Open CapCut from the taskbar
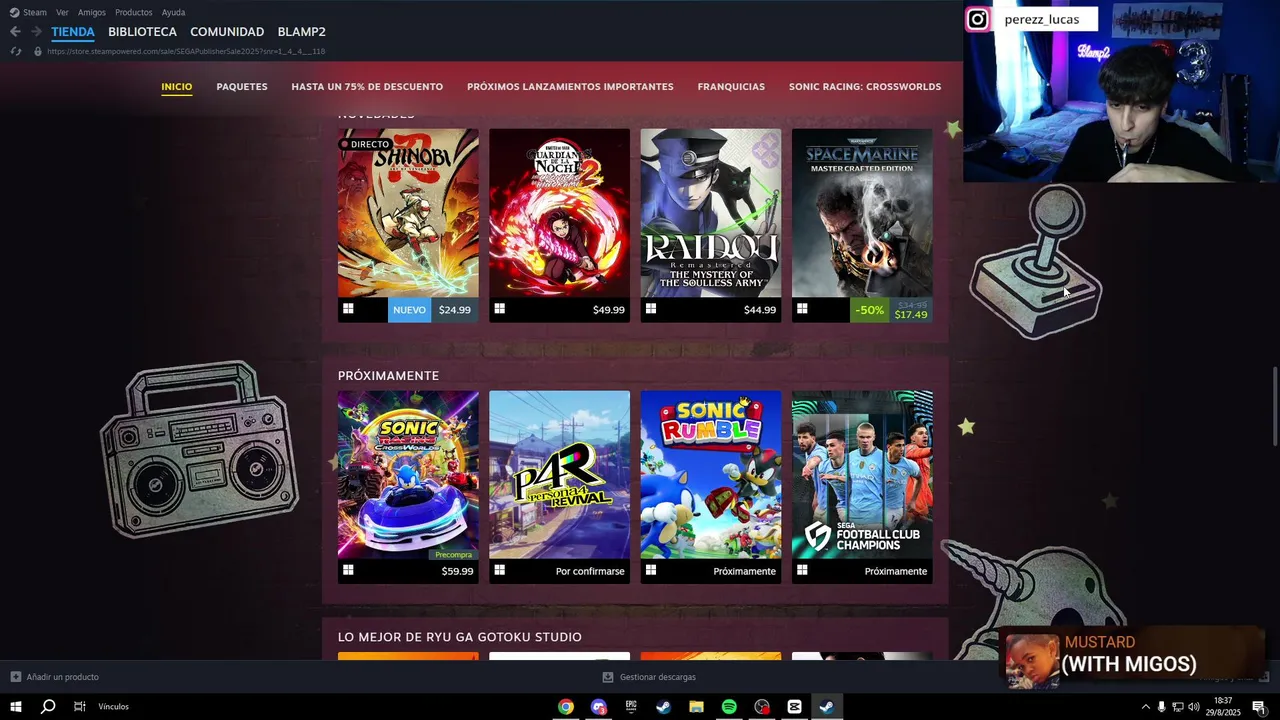This screenshot has height=720, width=1280. click(794, 707)
